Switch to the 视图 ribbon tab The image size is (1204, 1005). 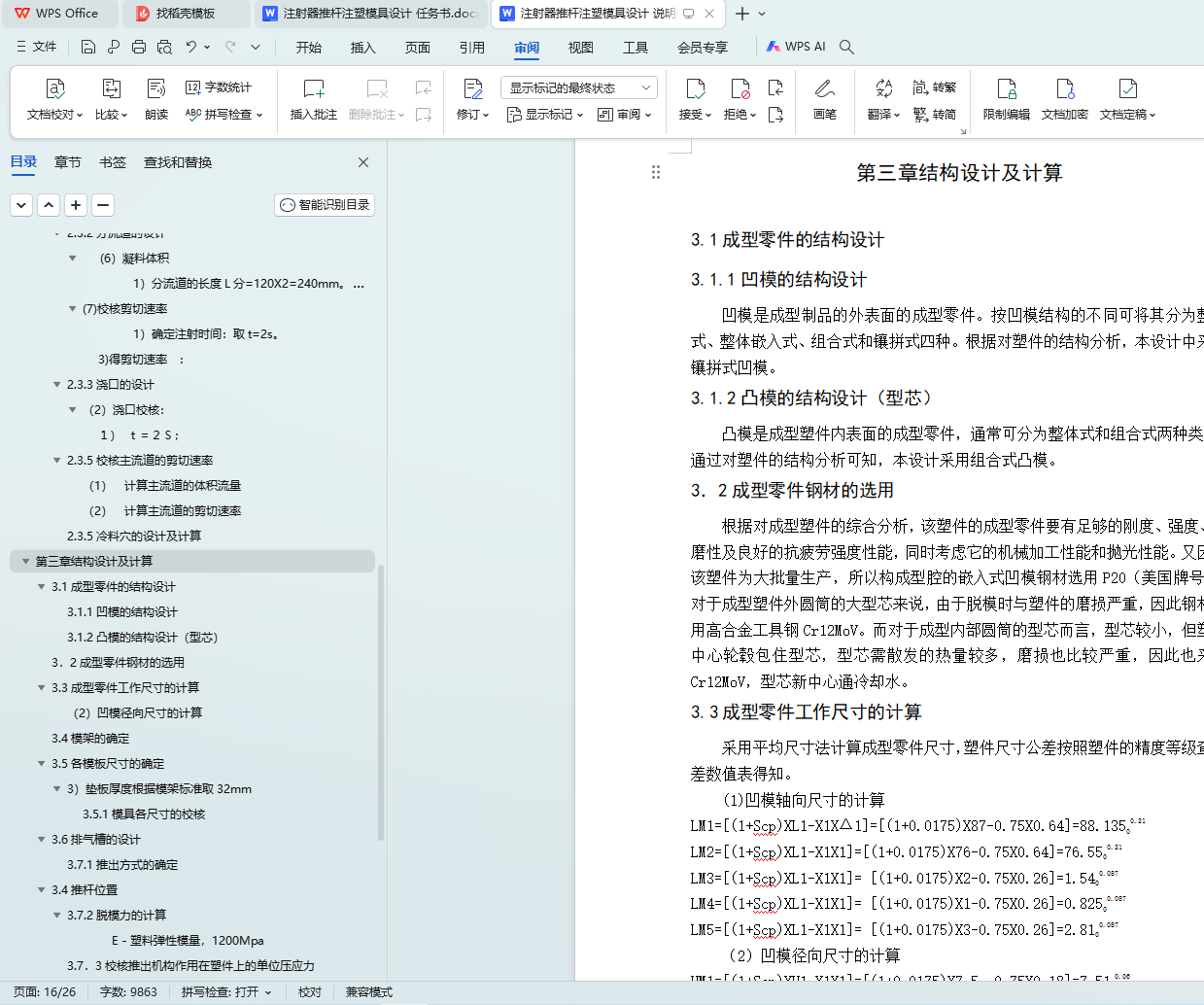coord(581,47)
